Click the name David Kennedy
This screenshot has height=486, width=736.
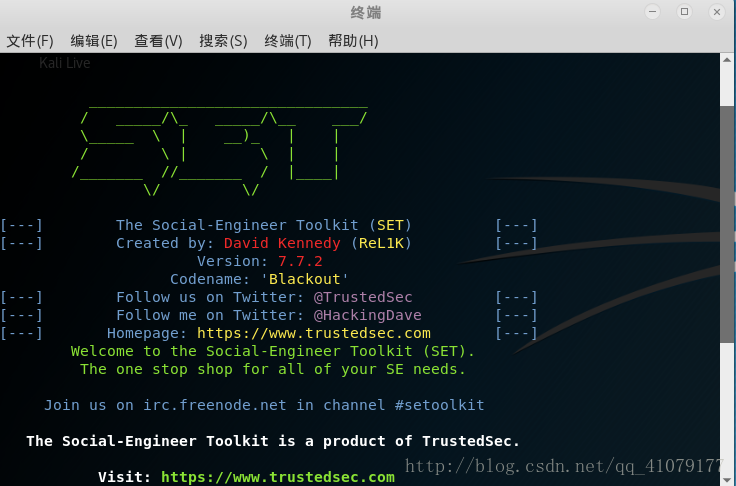282,243
